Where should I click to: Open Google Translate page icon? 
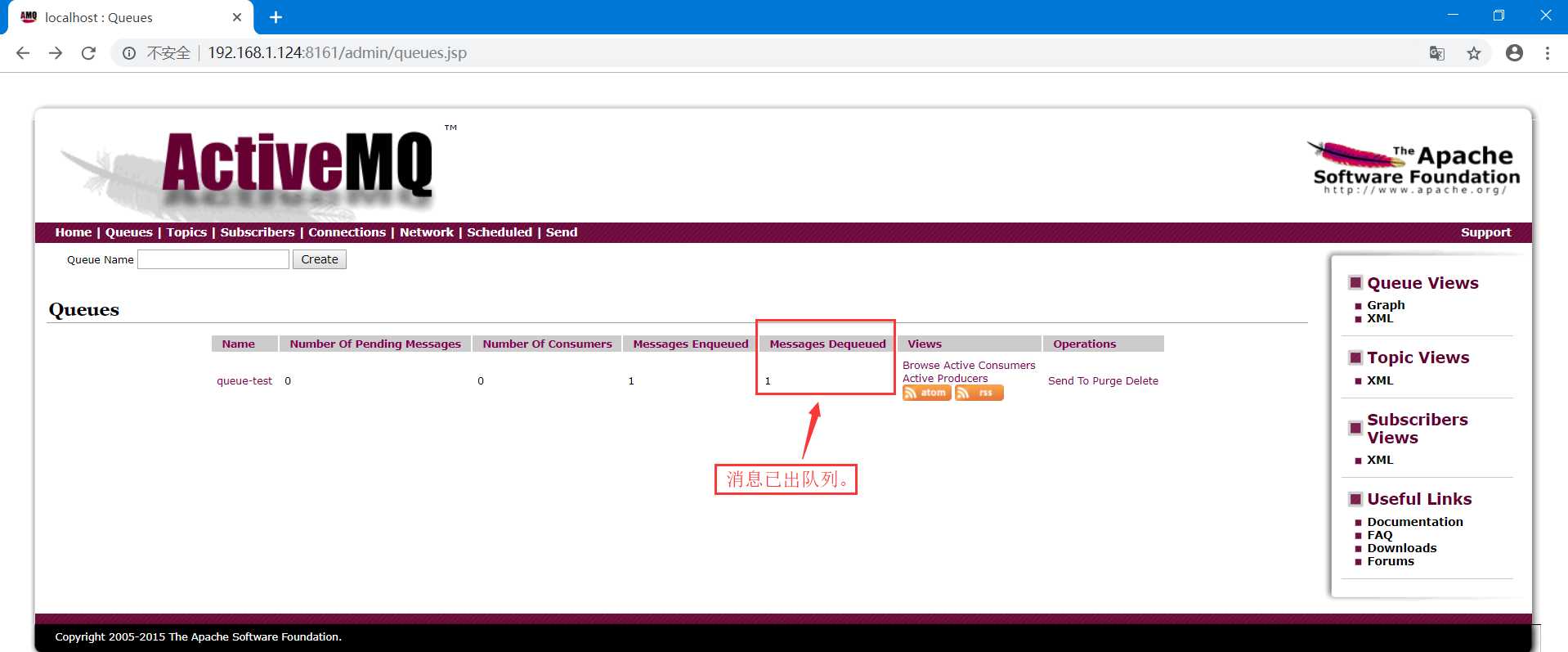1436,53
